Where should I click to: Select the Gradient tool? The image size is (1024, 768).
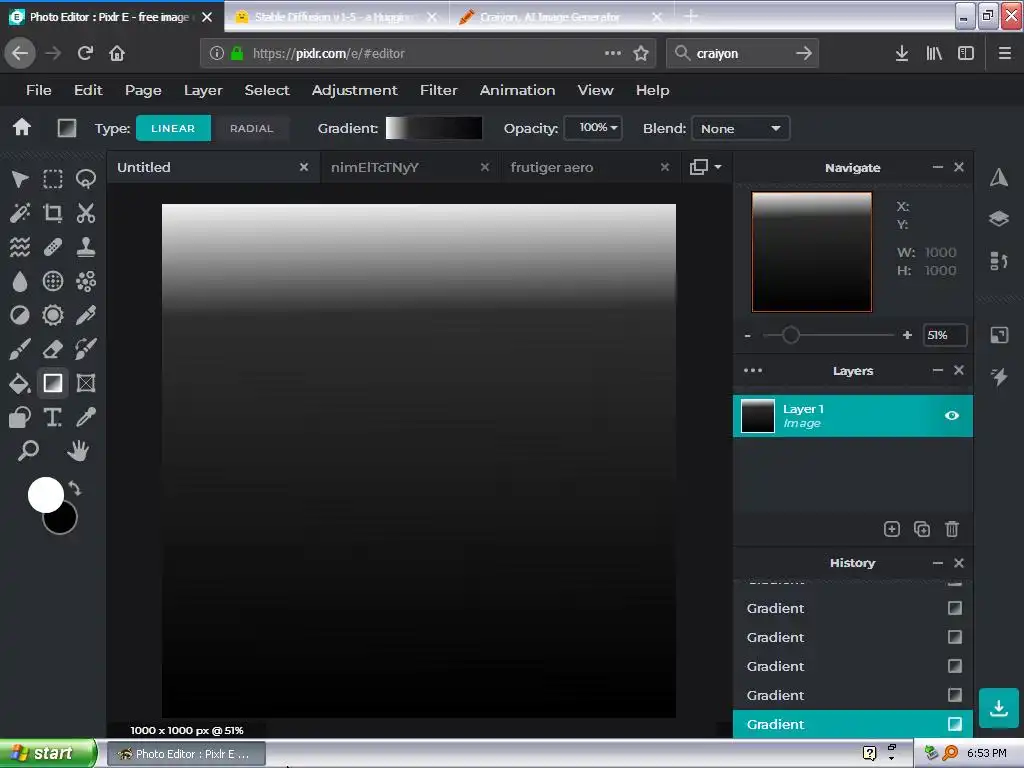(53, 383)
